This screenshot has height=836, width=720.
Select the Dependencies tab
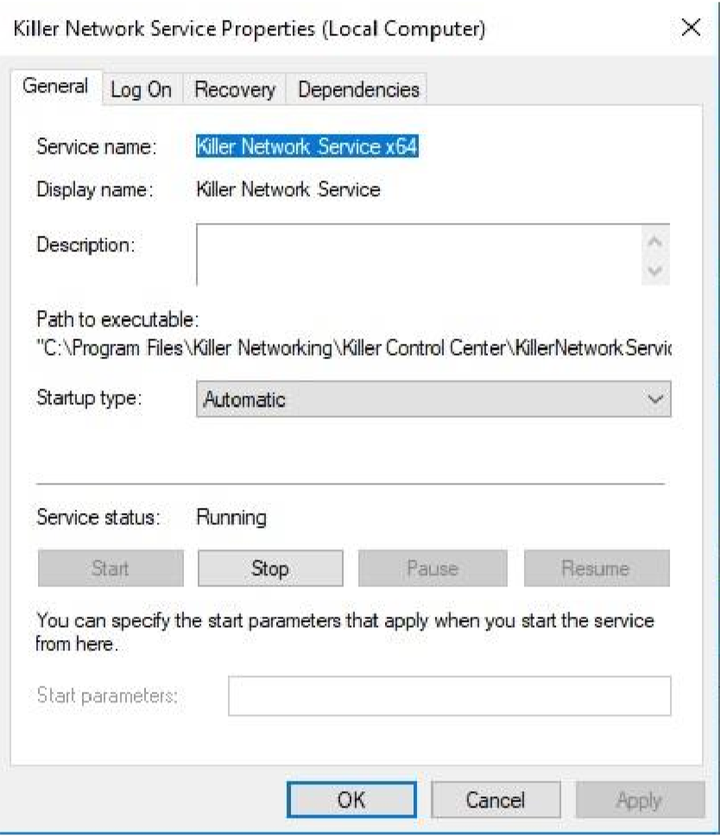(358, 89)
